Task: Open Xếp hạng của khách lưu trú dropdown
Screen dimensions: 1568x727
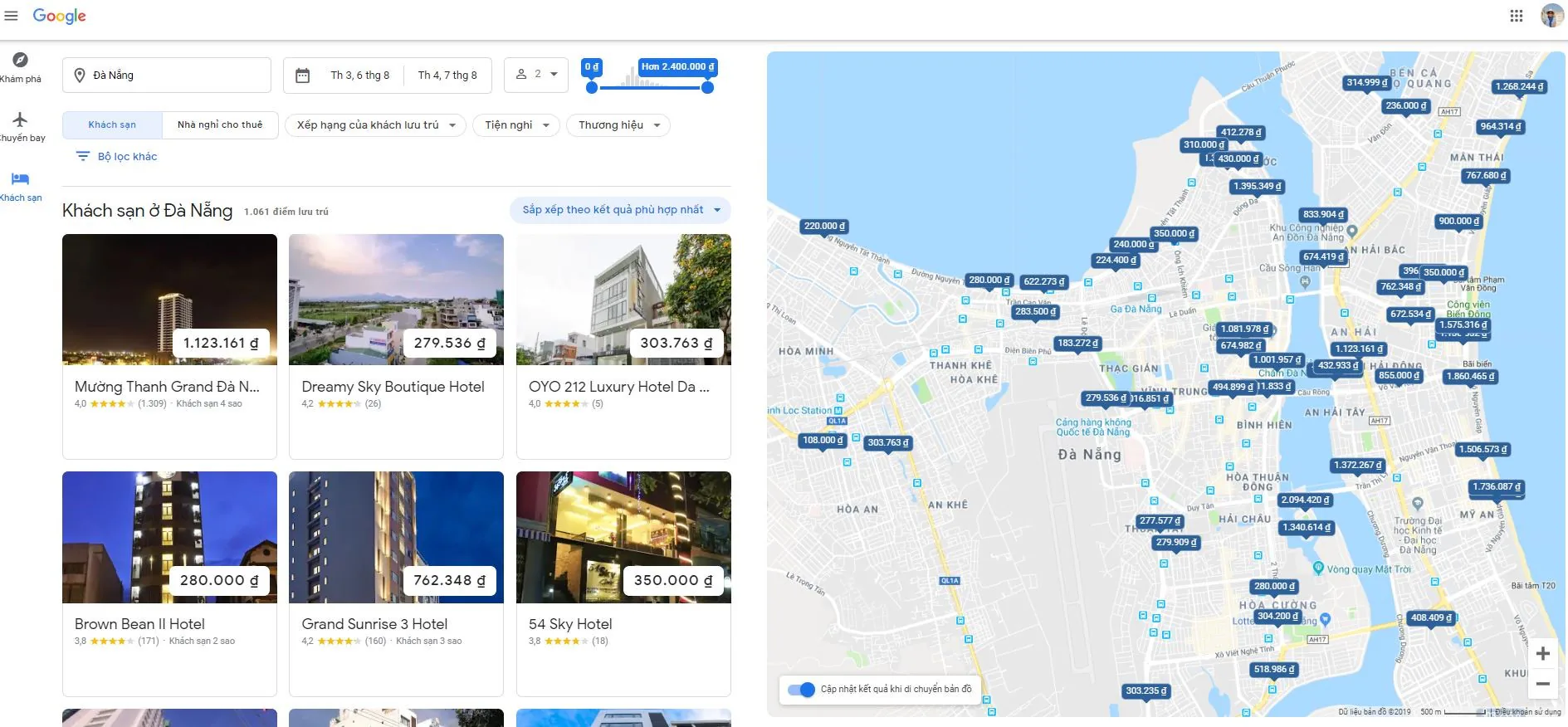Action: (x=376, y=125)
